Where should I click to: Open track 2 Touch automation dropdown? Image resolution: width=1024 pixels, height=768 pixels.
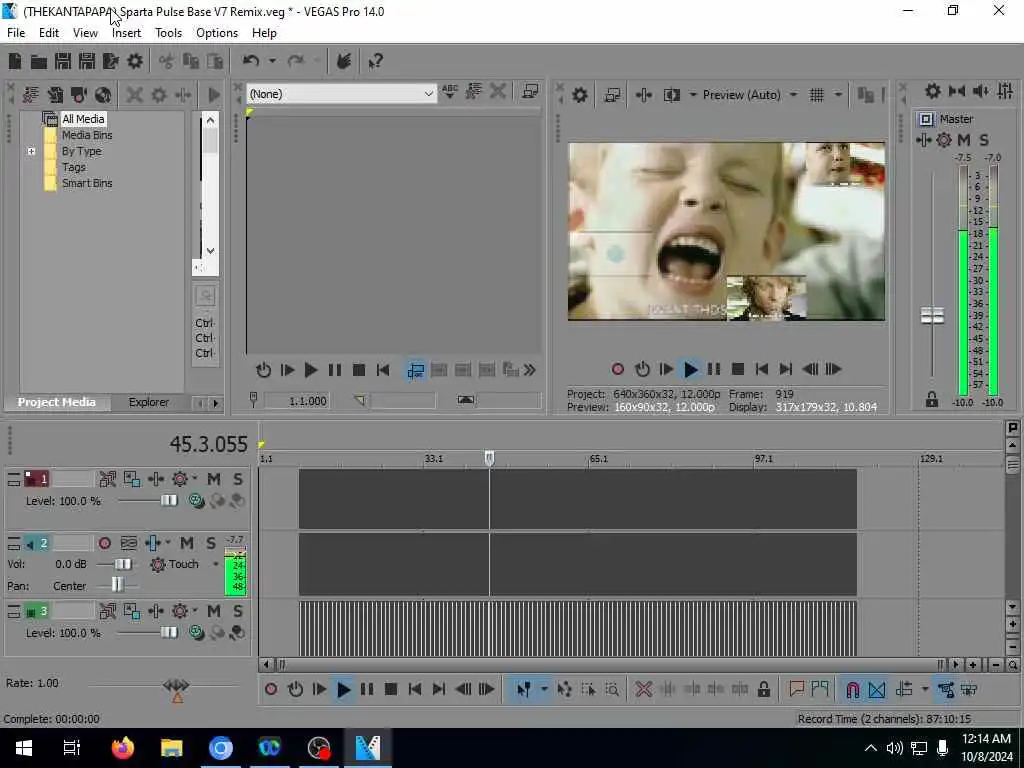click(x=216, y=564)
